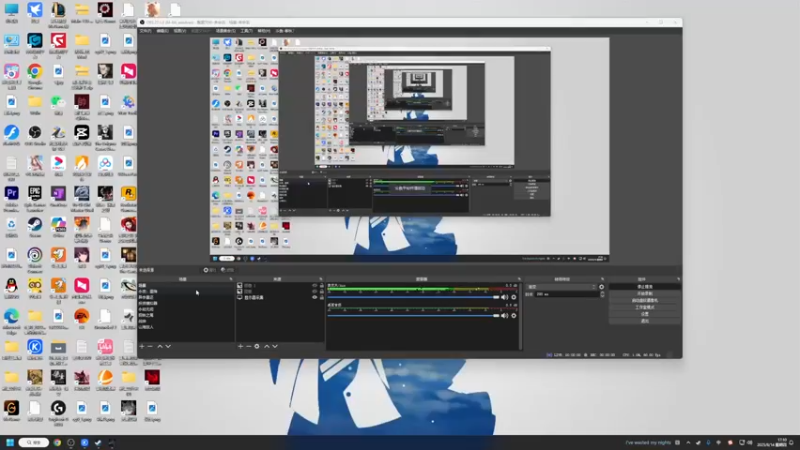Toggle visibility of Display Capture source
This screenshot has height=450, width=800.
tap(314, 297)
